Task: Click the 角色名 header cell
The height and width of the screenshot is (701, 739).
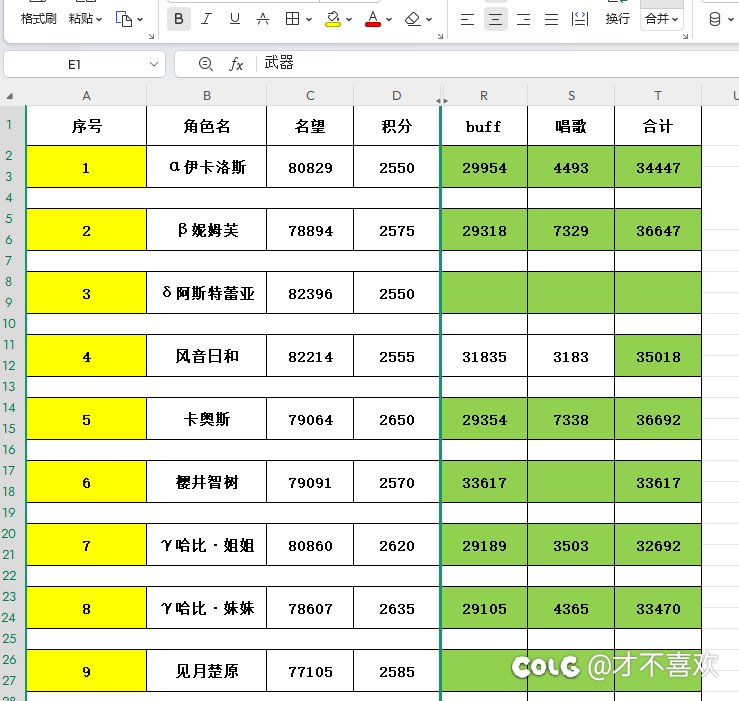Action: point(206,126)
